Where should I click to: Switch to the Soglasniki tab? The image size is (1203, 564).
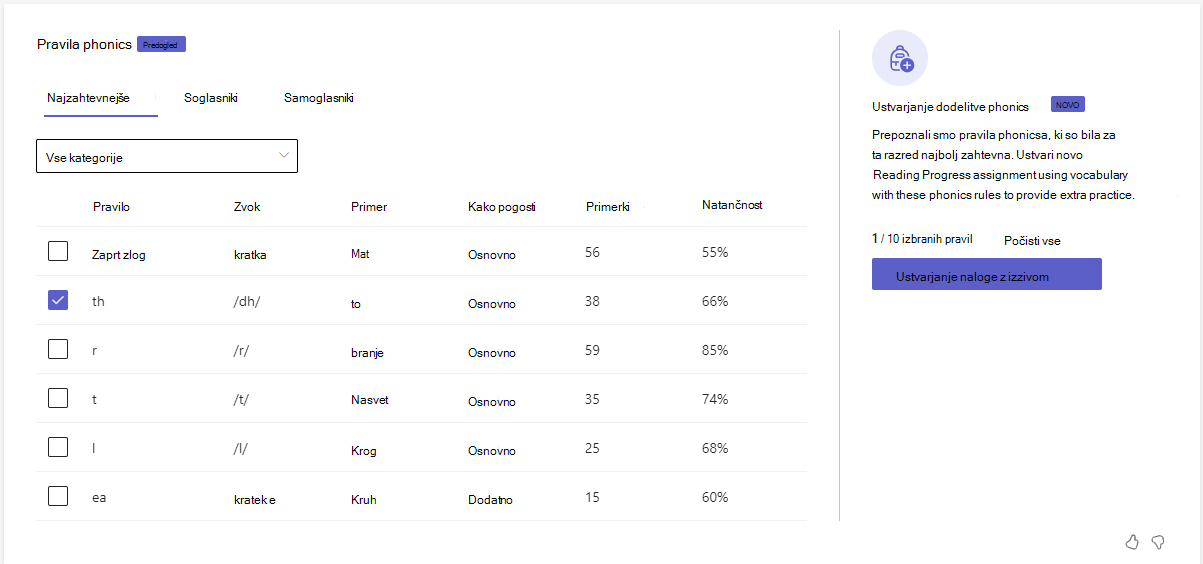[x=211, y=98]
